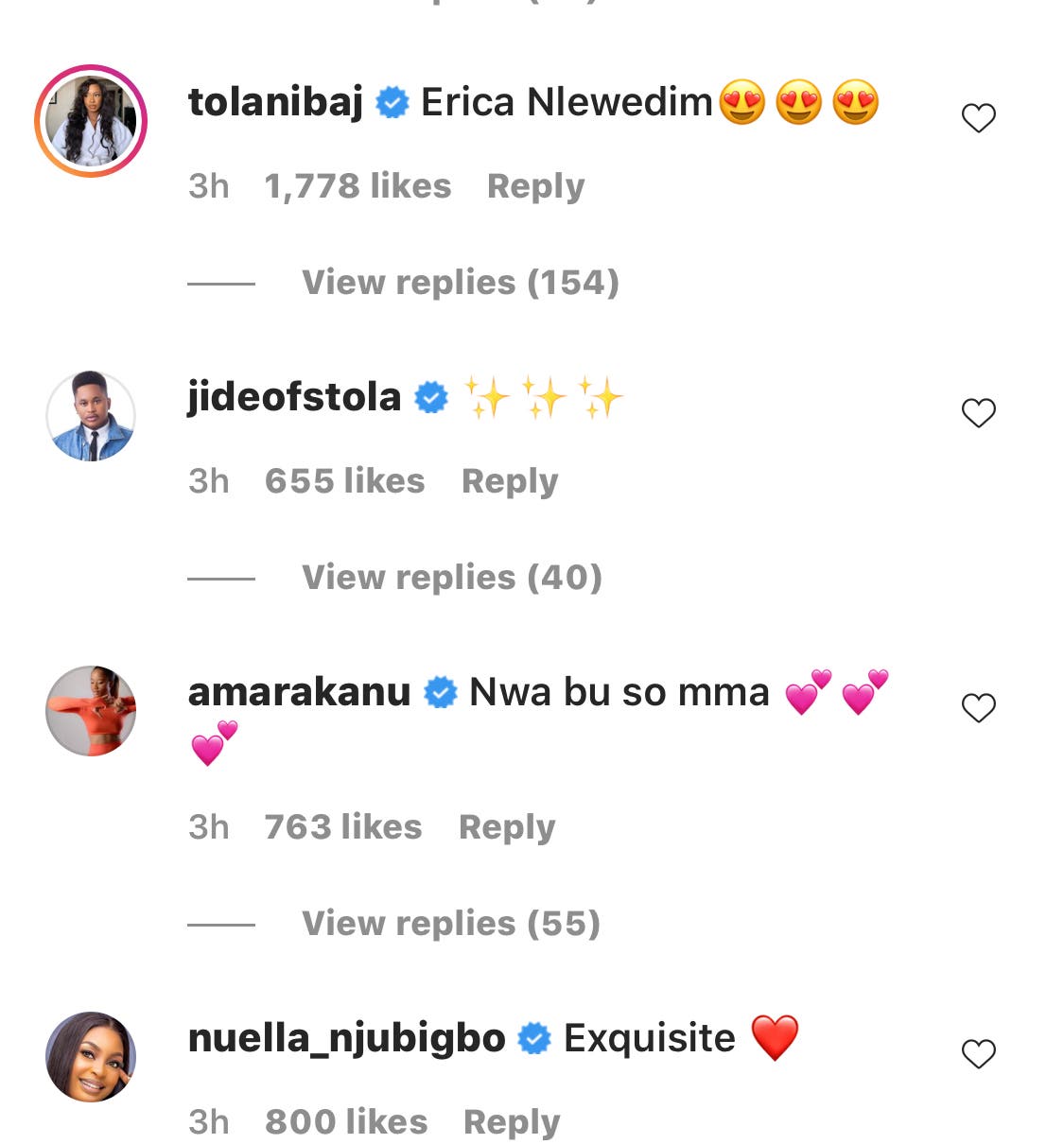Image resolution: width=1064 pixels, height=1144 pixels.
Task: Tap heart icon beside jideofstola's comment
Action: pyautogui.click(x=978, y=413)
